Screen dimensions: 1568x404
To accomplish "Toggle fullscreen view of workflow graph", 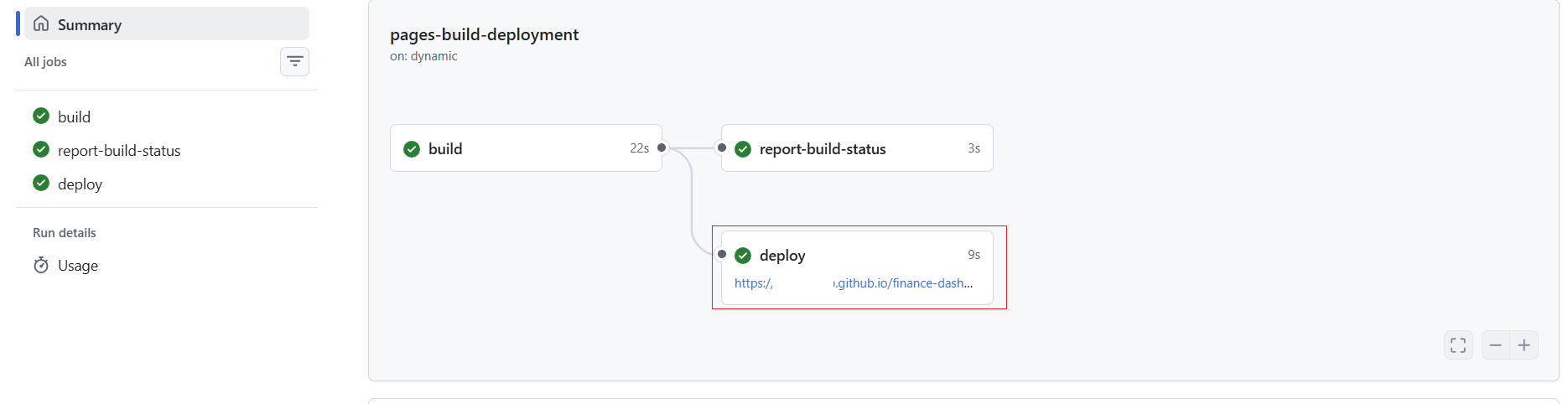I will tap(1458, 345).
